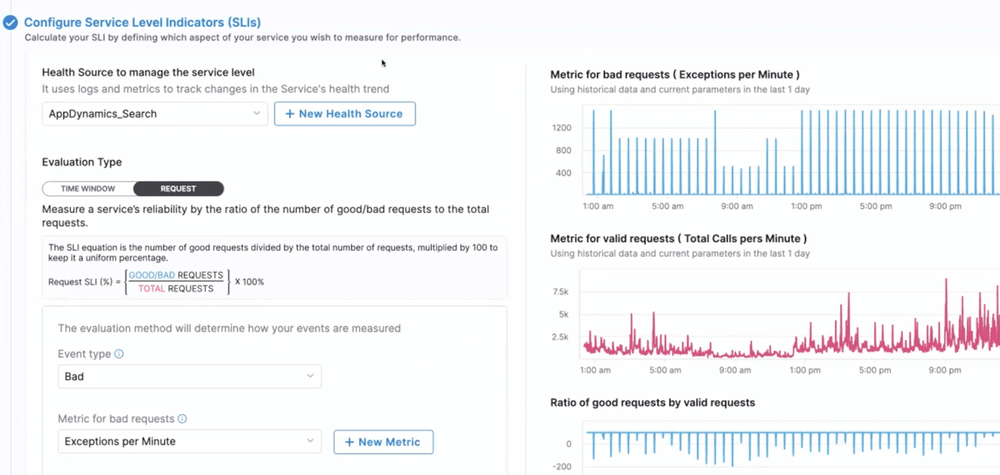
Task: Click the GOOD/BAD REQUESTS text in the equation
Action: click(x=176, y=275)
